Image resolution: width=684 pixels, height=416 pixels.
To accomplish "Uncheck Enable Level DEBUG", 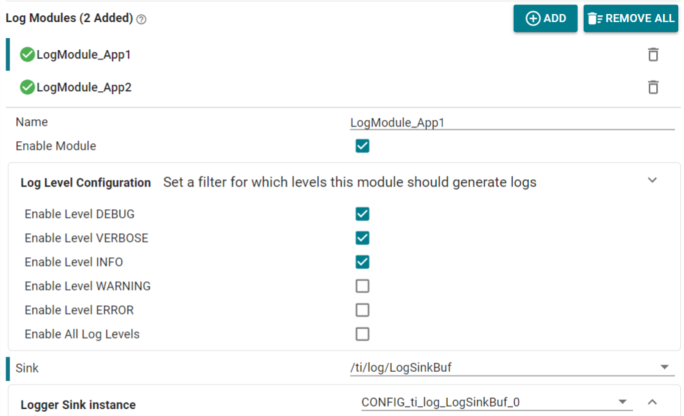I will pyautogui.click(x=362, y=214).
